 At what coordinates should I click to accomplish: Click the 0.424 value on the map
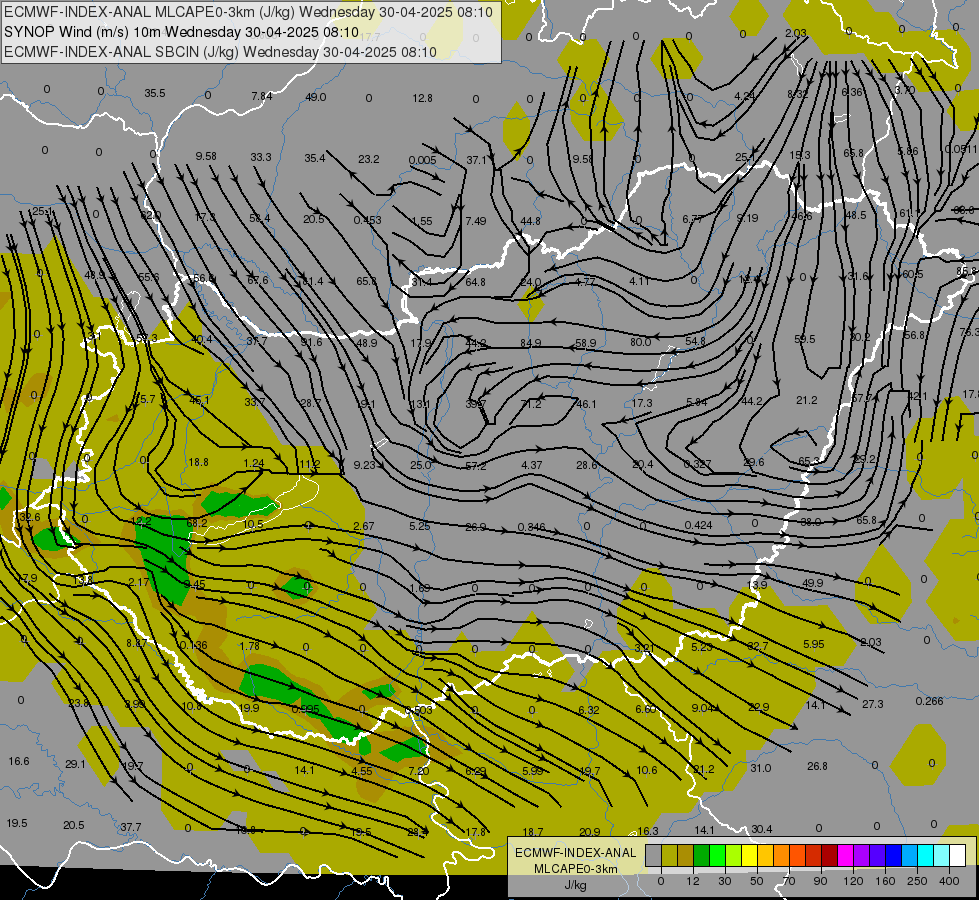click(698, 525)
